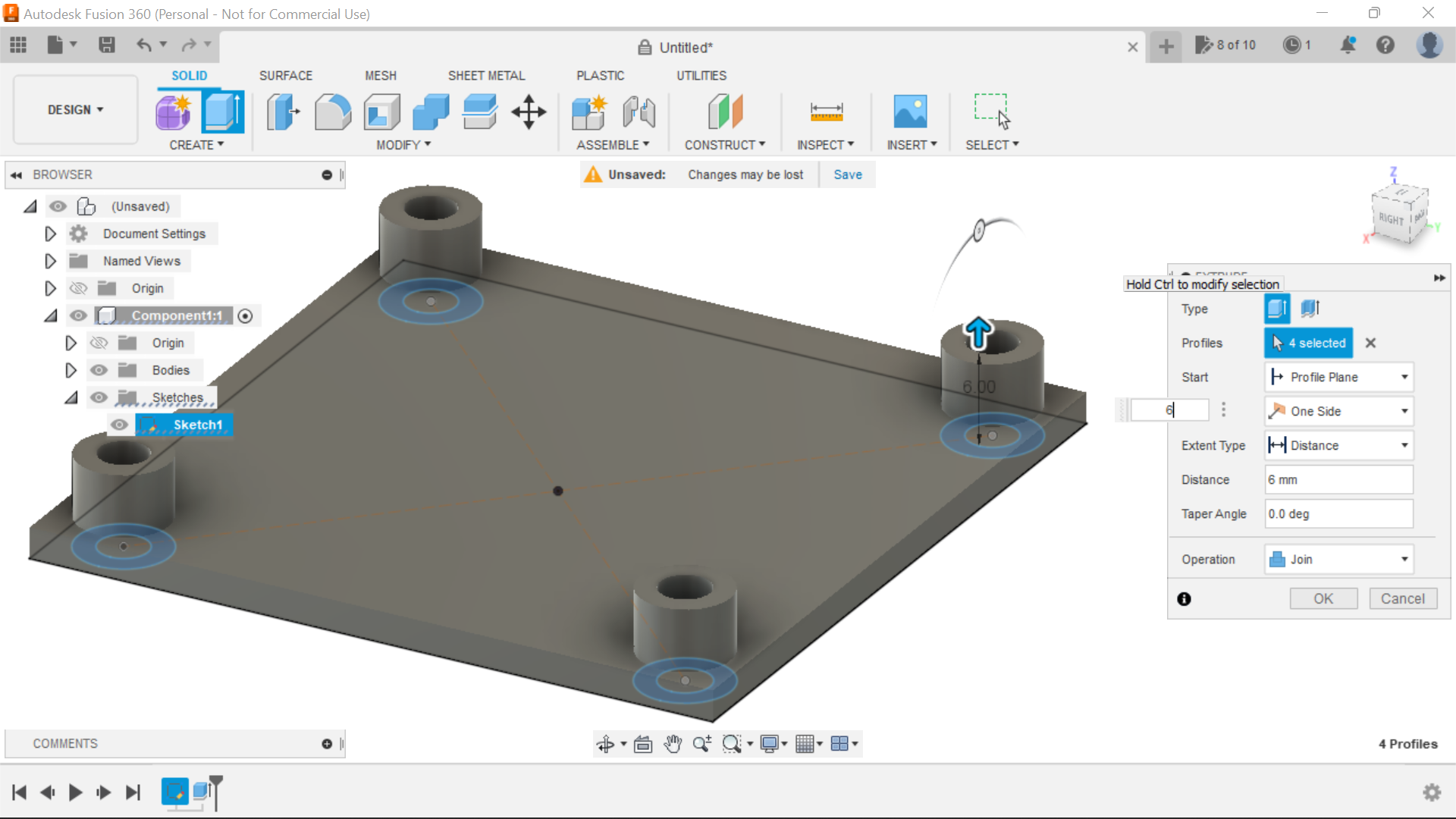Select the Combine tool

click(x=431, y=112)
